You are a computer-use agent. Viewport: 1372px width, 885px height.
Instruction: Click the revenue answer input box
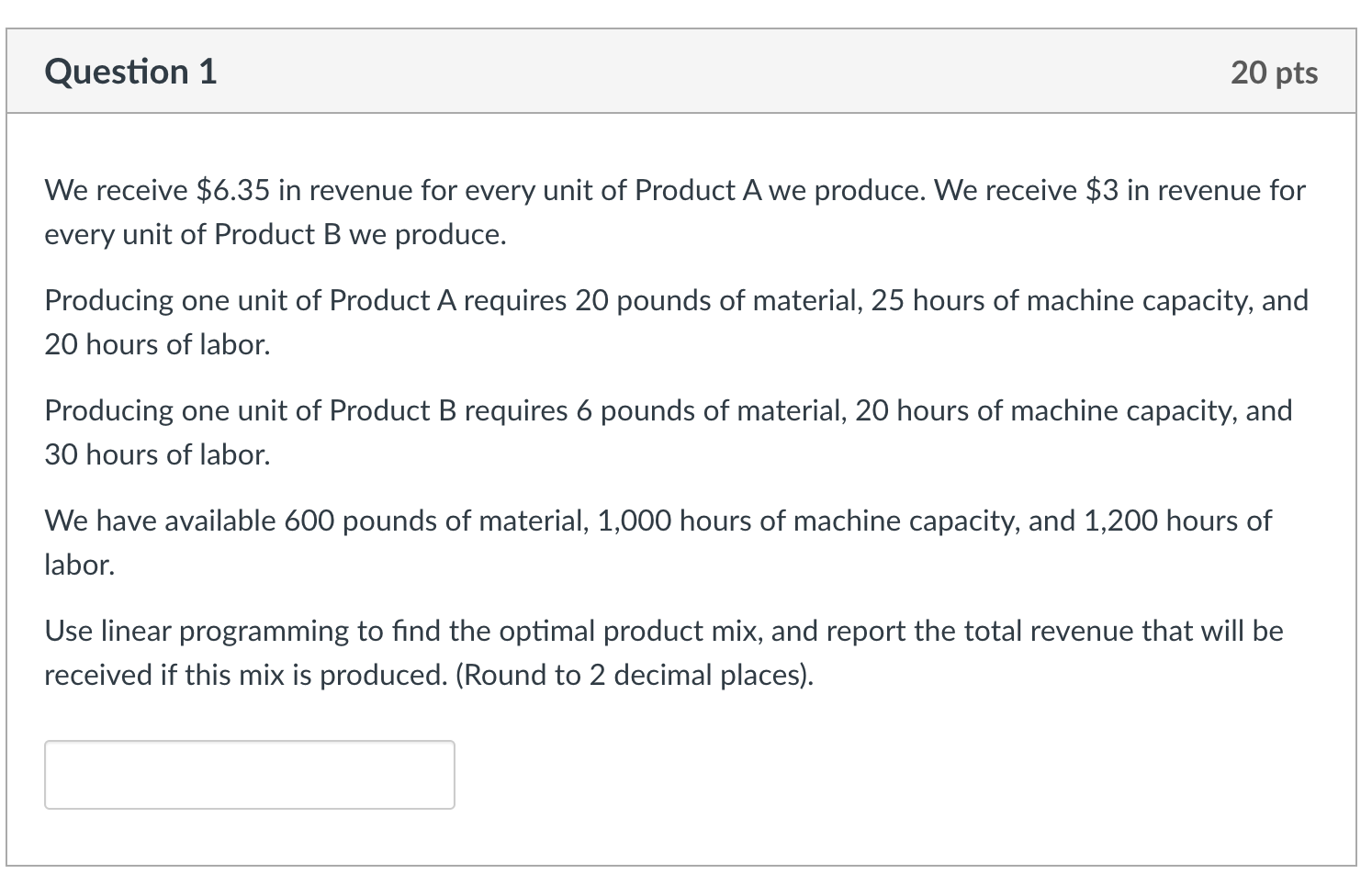click(x=250, y=775)
